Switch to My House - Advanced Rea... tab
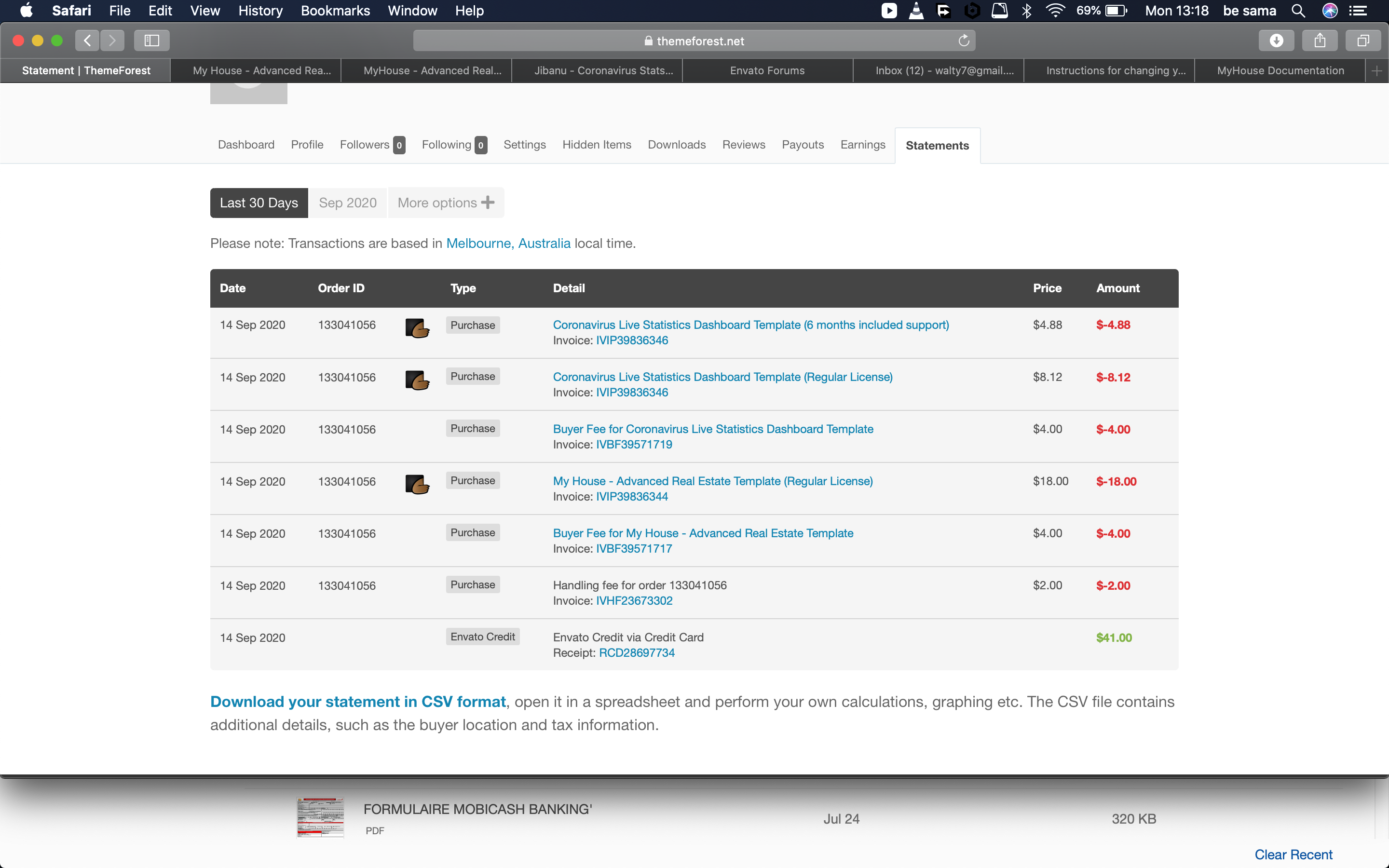 pos(256,70)
